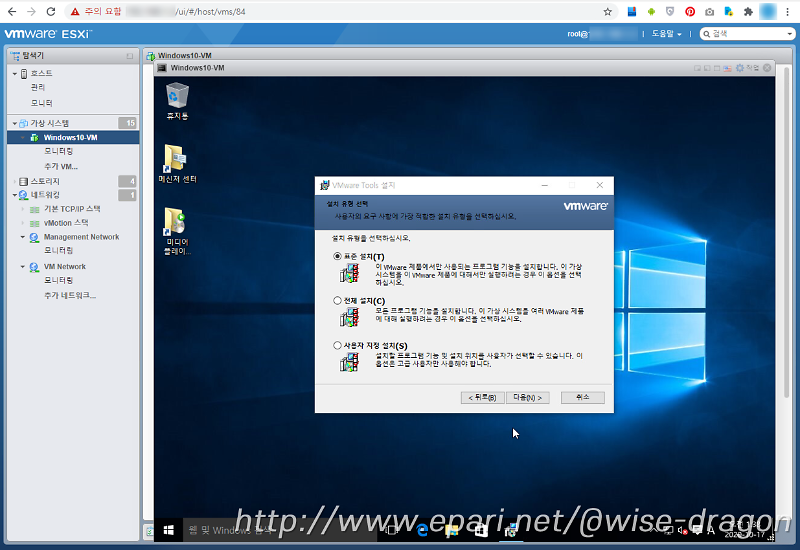Collapse the 네트워킹 tree node

[15, 195]
